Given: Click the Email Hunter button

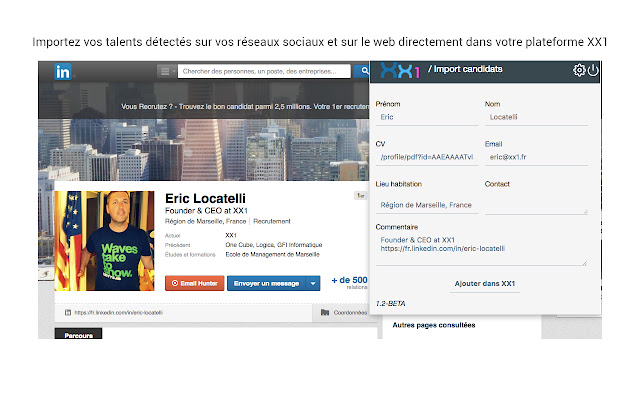Looking at the screenshot, I should (195, 283).
